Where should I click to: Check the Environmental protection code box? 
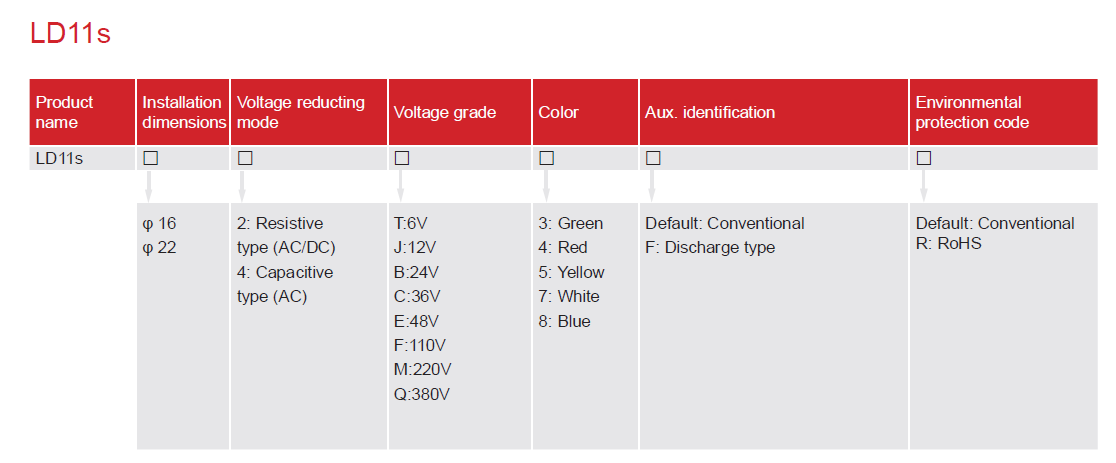click(x=923, y=158)
